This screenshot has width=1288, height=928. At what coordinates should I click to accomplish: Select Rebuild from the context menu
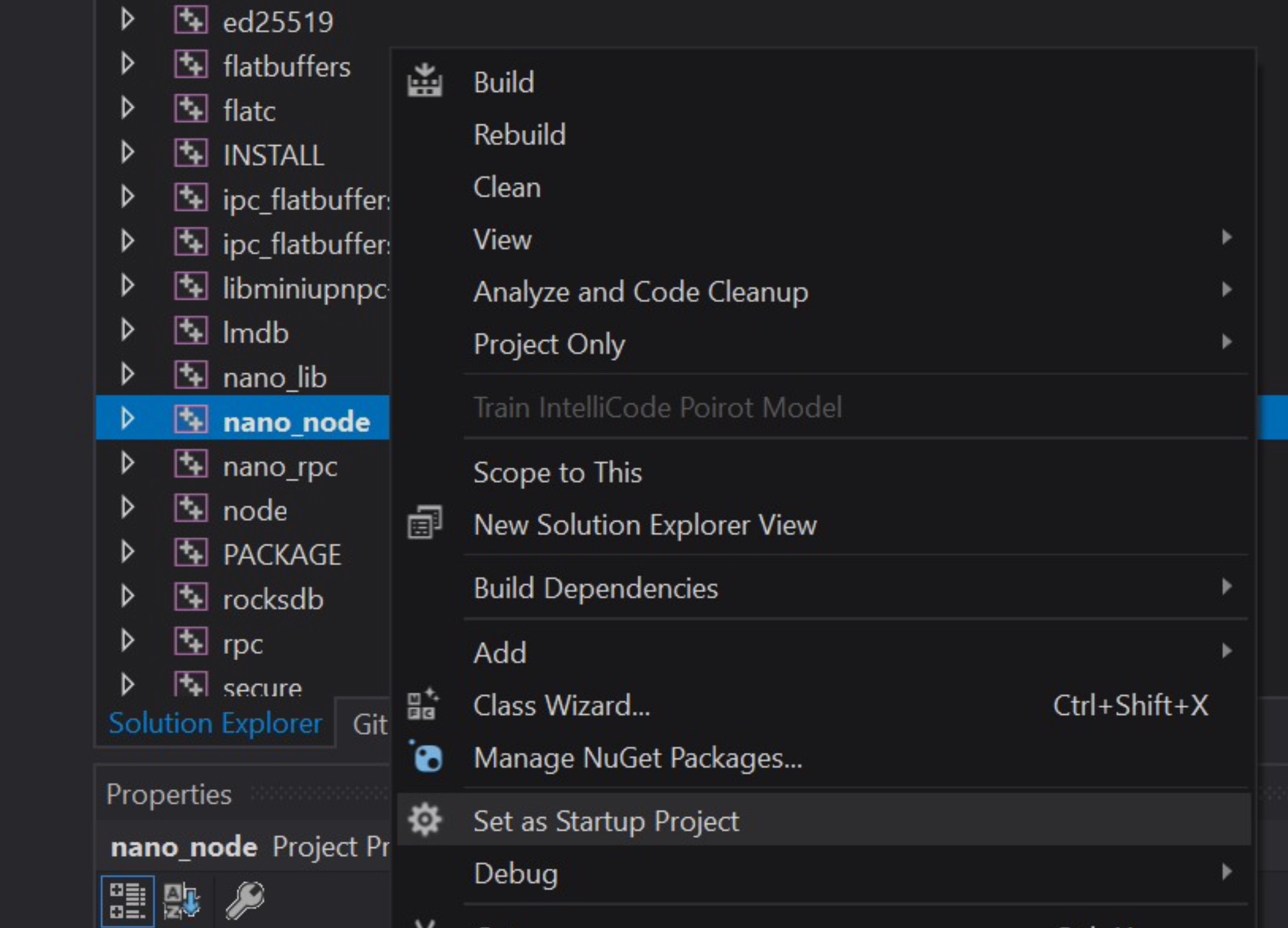(x=519, y=134)
